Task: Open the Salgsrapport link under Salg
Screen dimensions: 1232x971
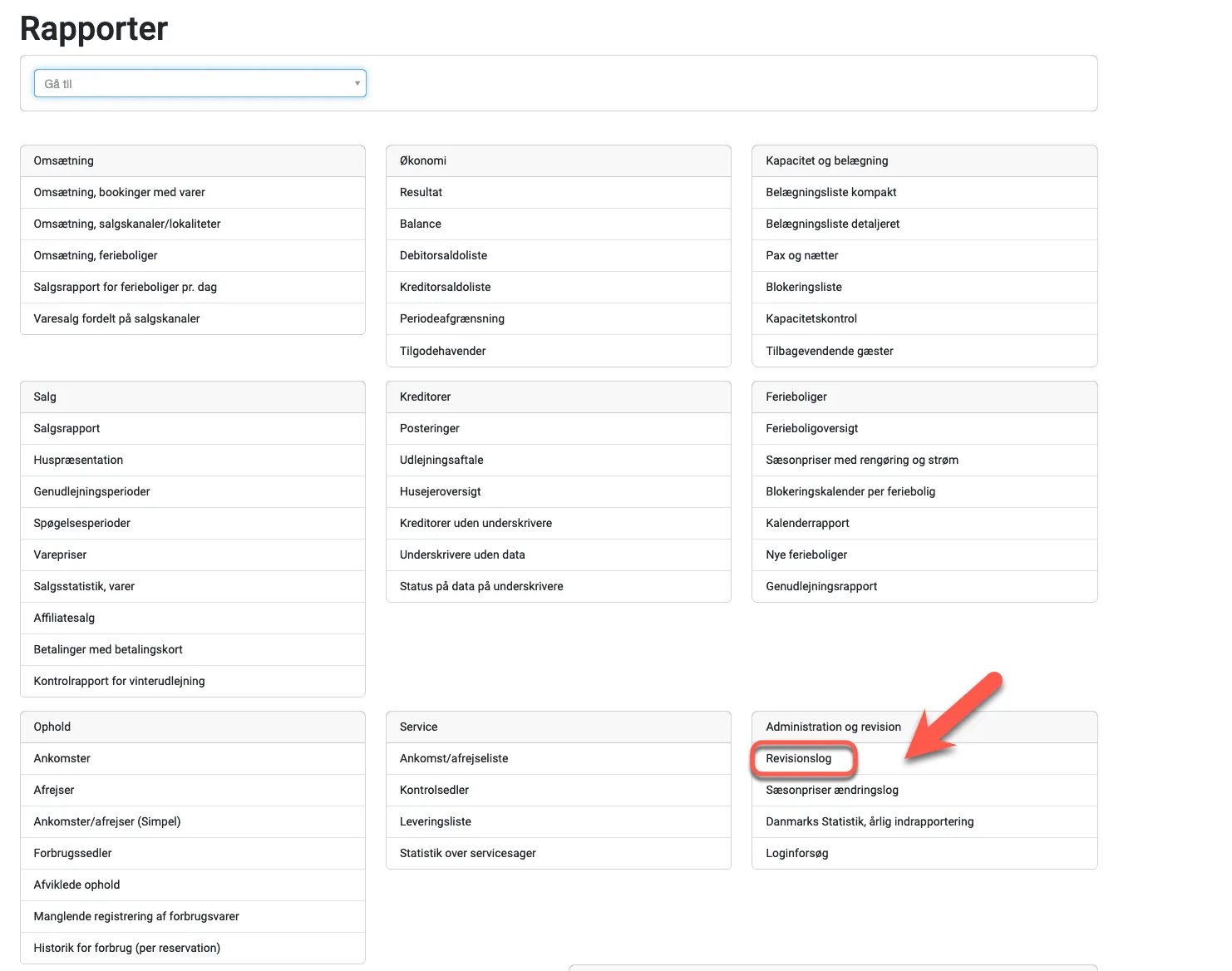Action: click(67, 428)
